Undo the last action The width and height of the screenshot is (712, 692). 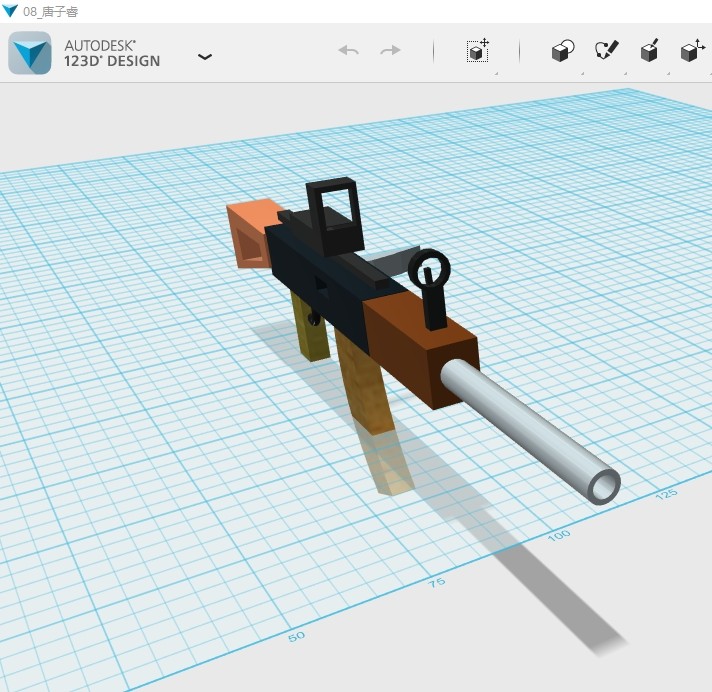click(x=349, y=50)
